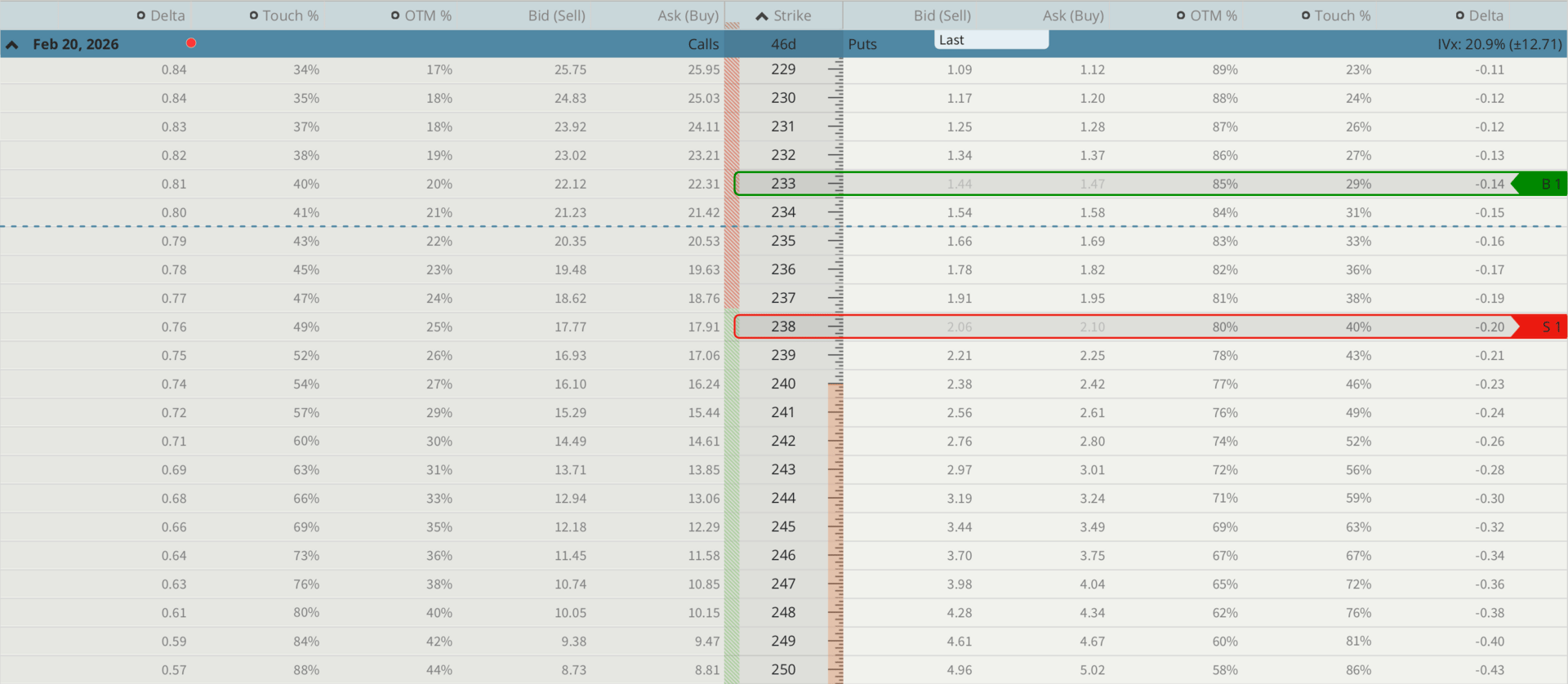
Task: Click call bid 21.23 at strike 234
Action: coord(570,213)
